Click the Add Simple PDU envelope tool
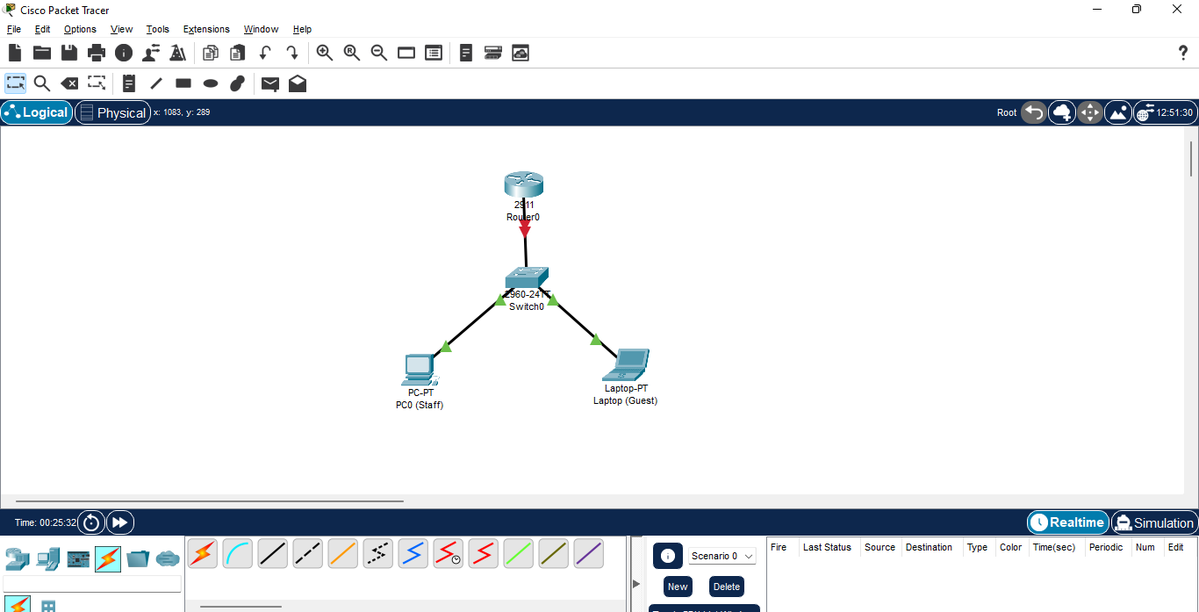Image resolution: width=1199 pixels, height=612 pixels. click(270, 84)
